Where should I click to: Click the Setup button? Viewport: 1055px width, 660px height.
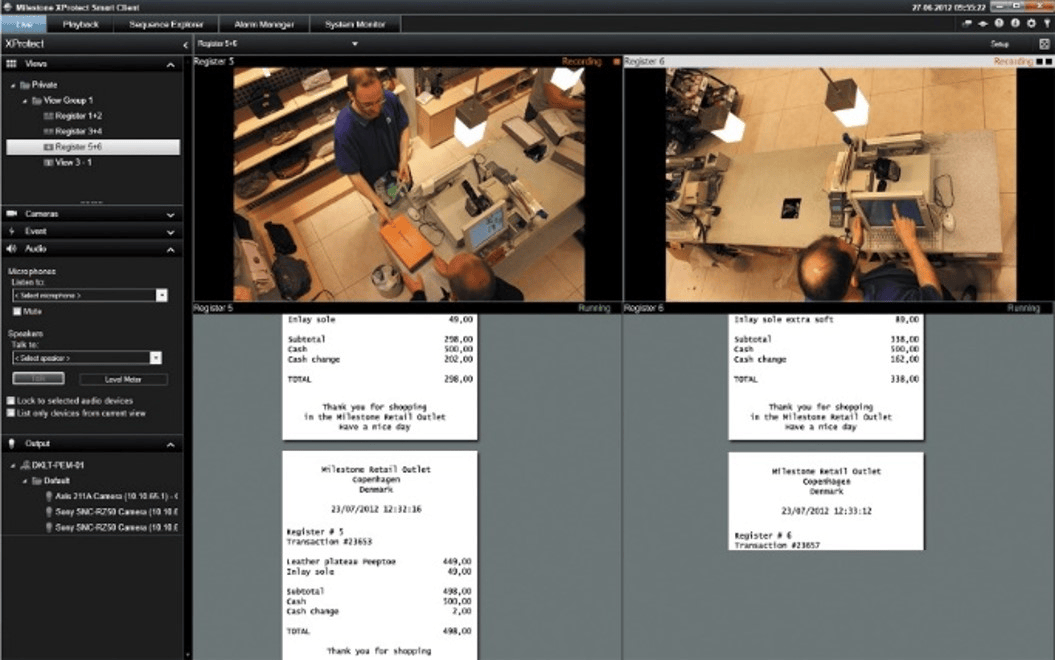coord(999,44)
